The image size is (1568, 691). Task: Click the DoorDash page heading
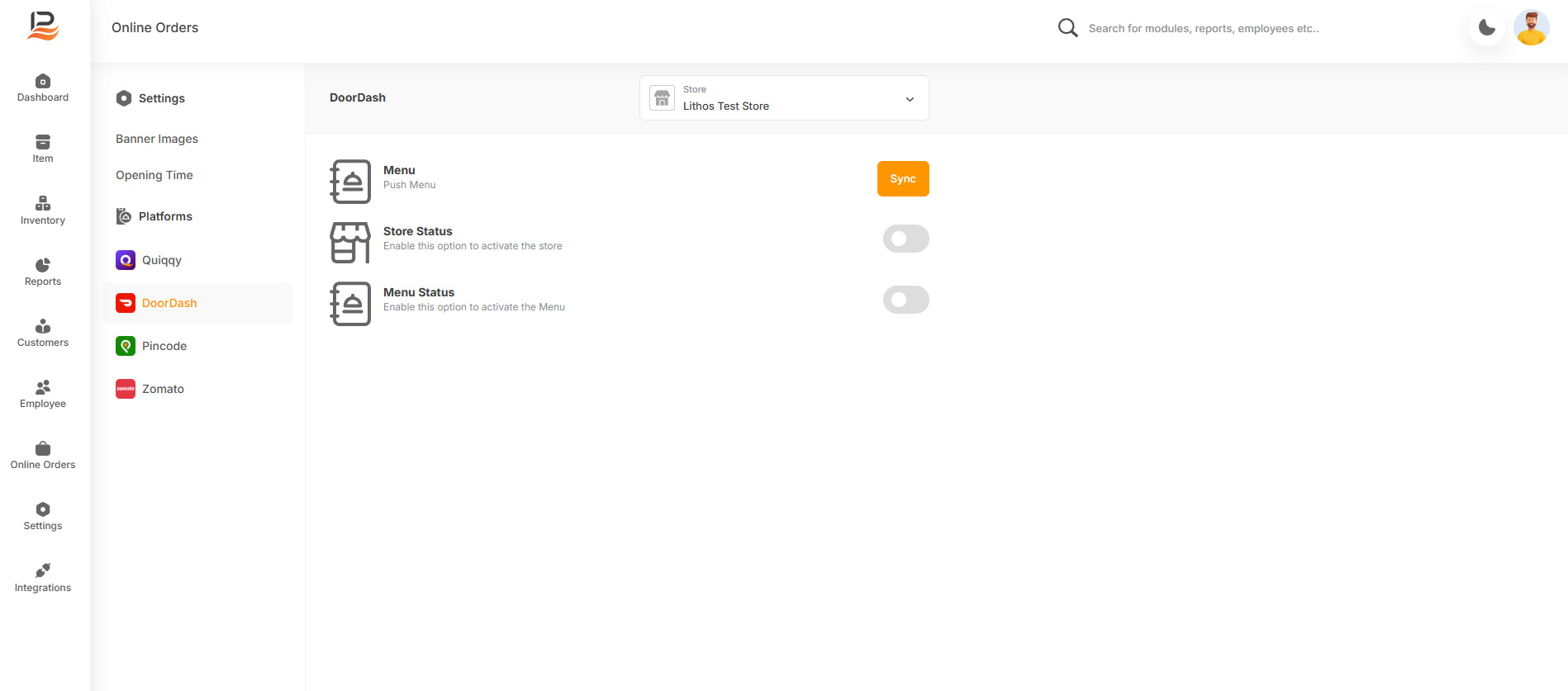pyautogui.click(x=358, y=97)
